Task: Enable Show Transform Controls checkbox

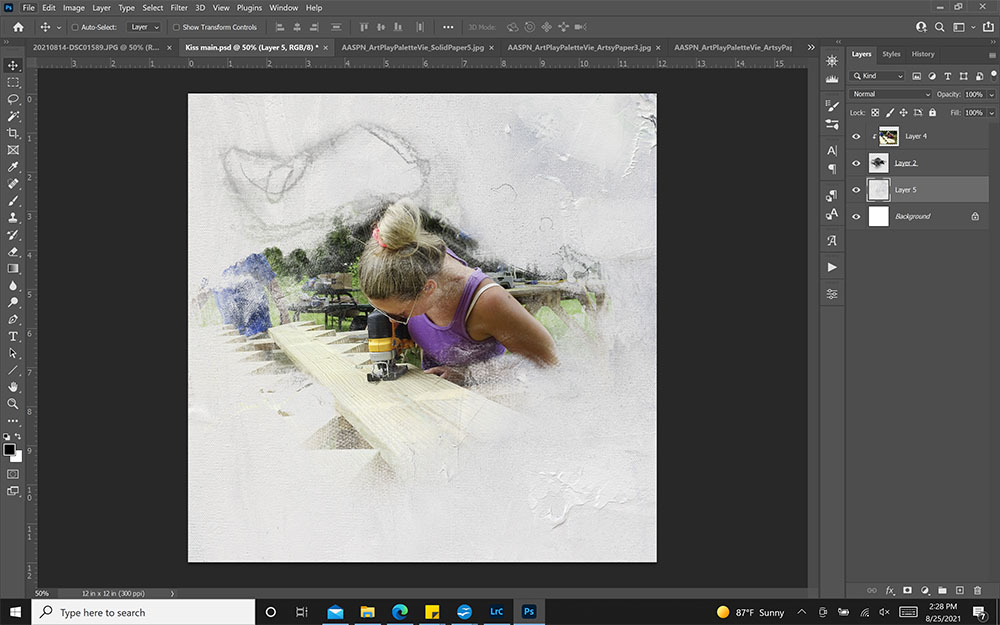Action: [x=177, y=27]
